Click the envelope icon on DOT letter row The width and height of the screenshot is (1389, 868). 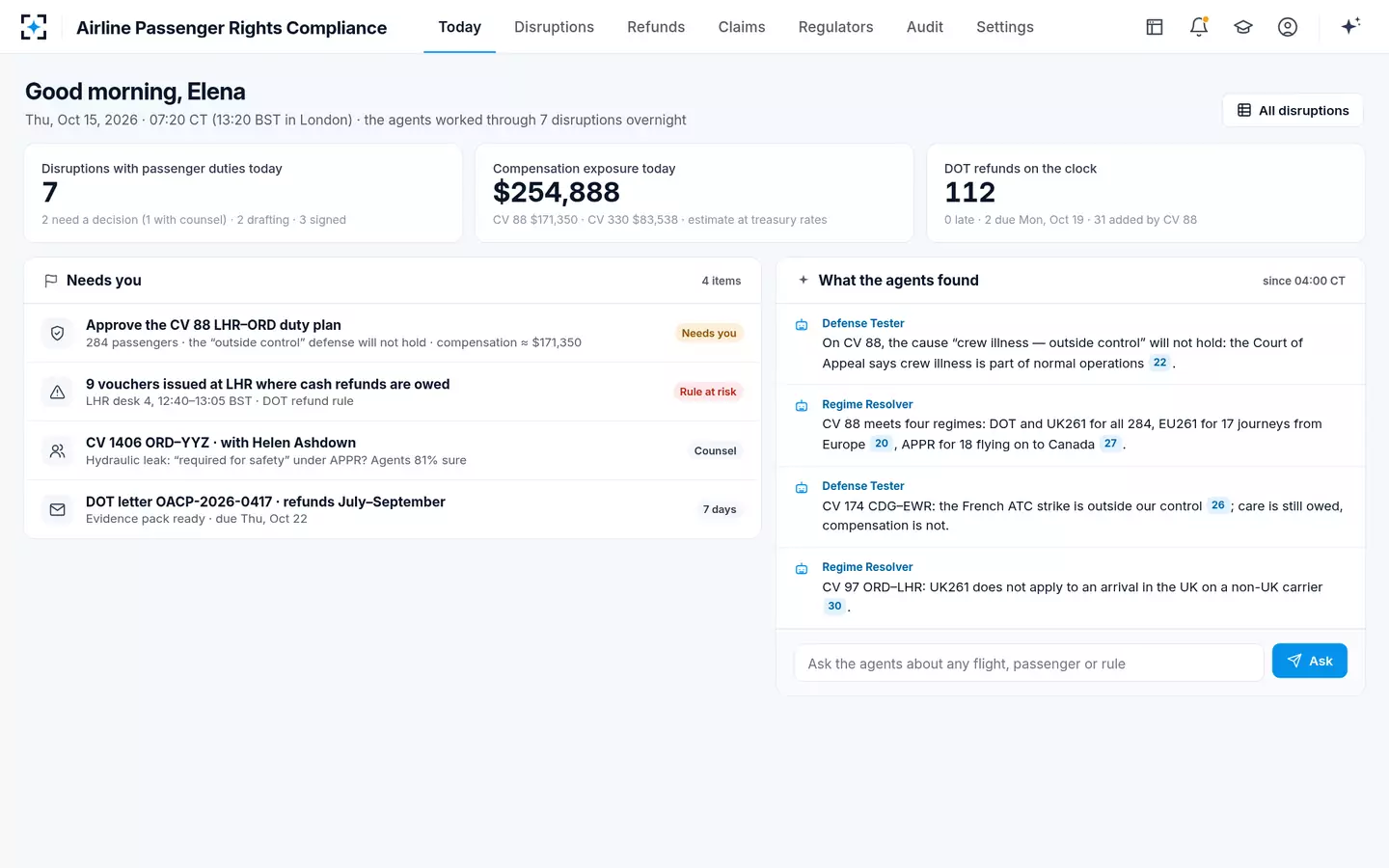point(58,509)
